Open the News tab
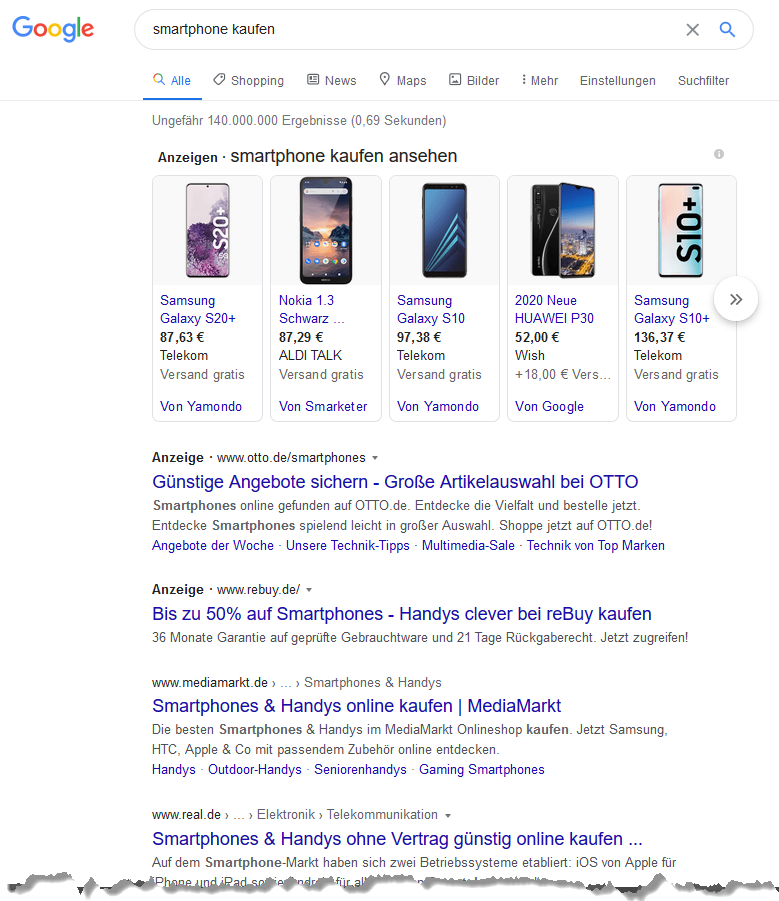The width and height of the screenshot is (779, 901). tap(331, 80)
